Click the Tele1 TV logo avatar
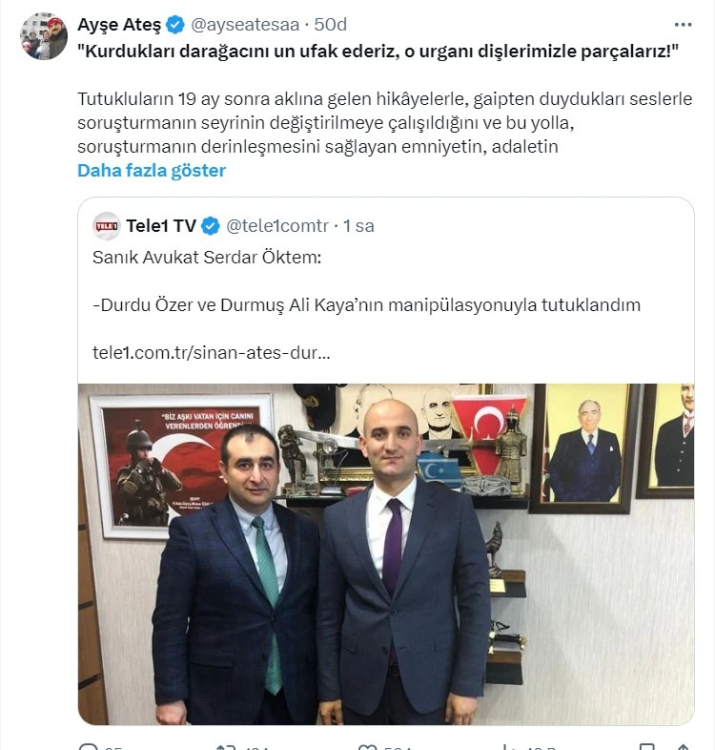Viewport: 715px width, 750px height. click(106, 226)
